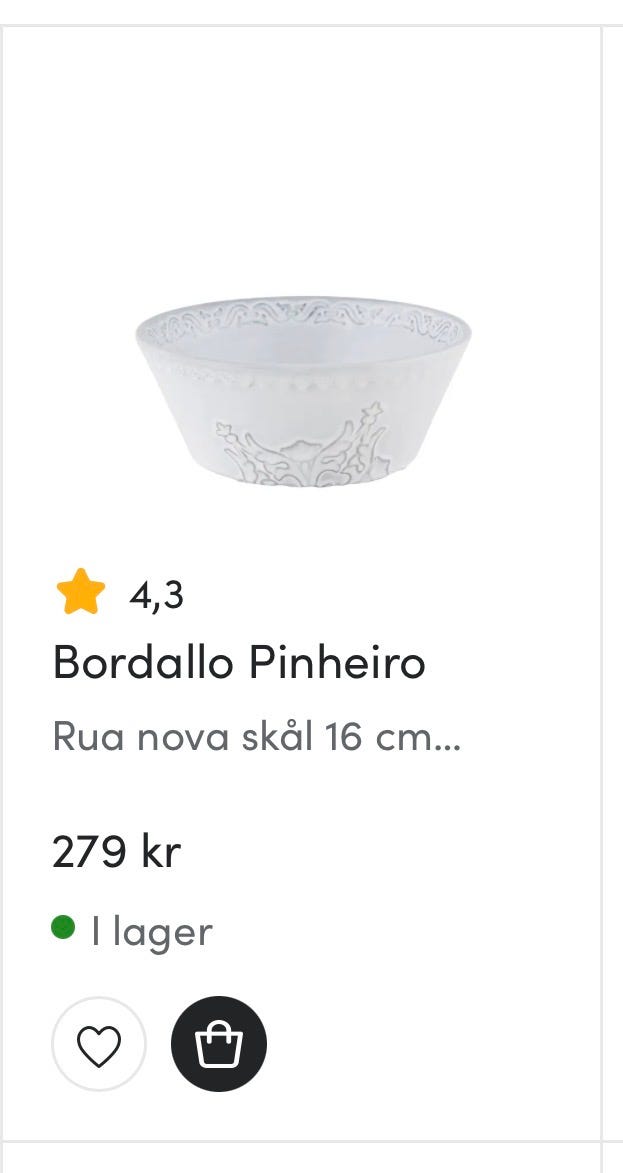Image resolution: width=623 pixels, height=1173 pixels.
Task: Click the "16 cm" size text
Action: coord(373,738)
